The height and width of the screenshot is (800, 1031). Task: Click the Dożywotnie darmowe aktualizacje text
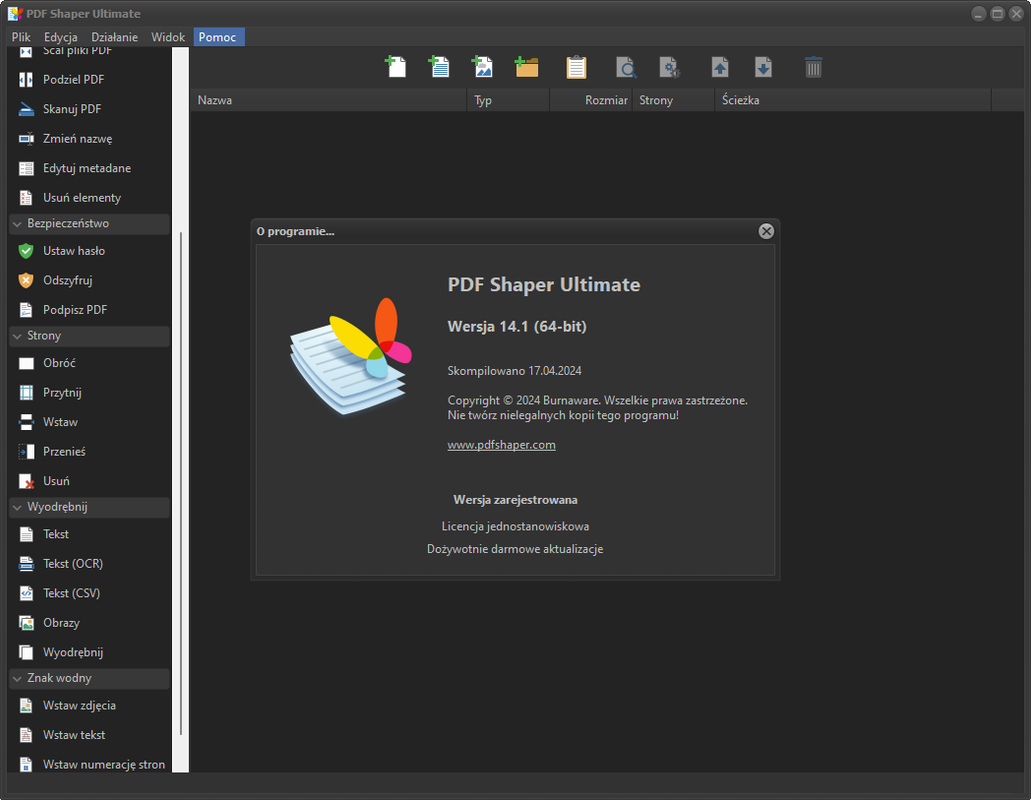515,549
